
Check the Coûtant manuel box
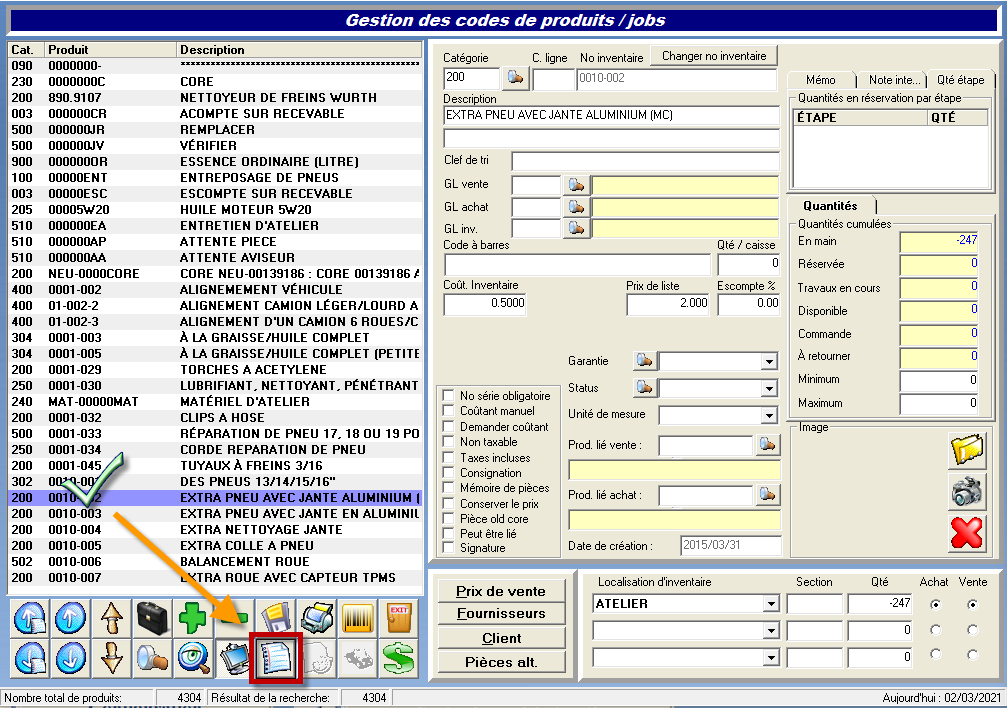449,411
